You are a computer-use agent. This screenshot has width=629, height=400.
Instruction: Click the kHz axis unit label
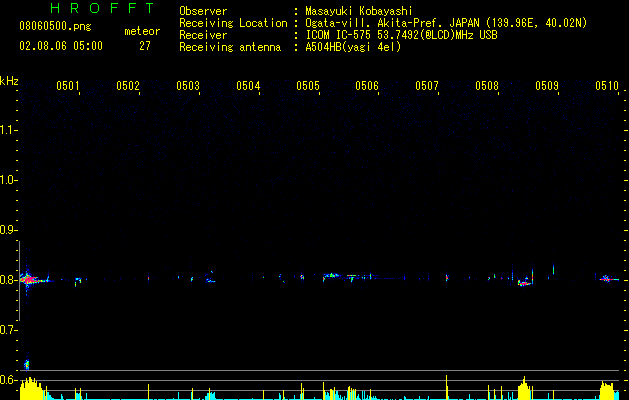[x=9, y=81]
